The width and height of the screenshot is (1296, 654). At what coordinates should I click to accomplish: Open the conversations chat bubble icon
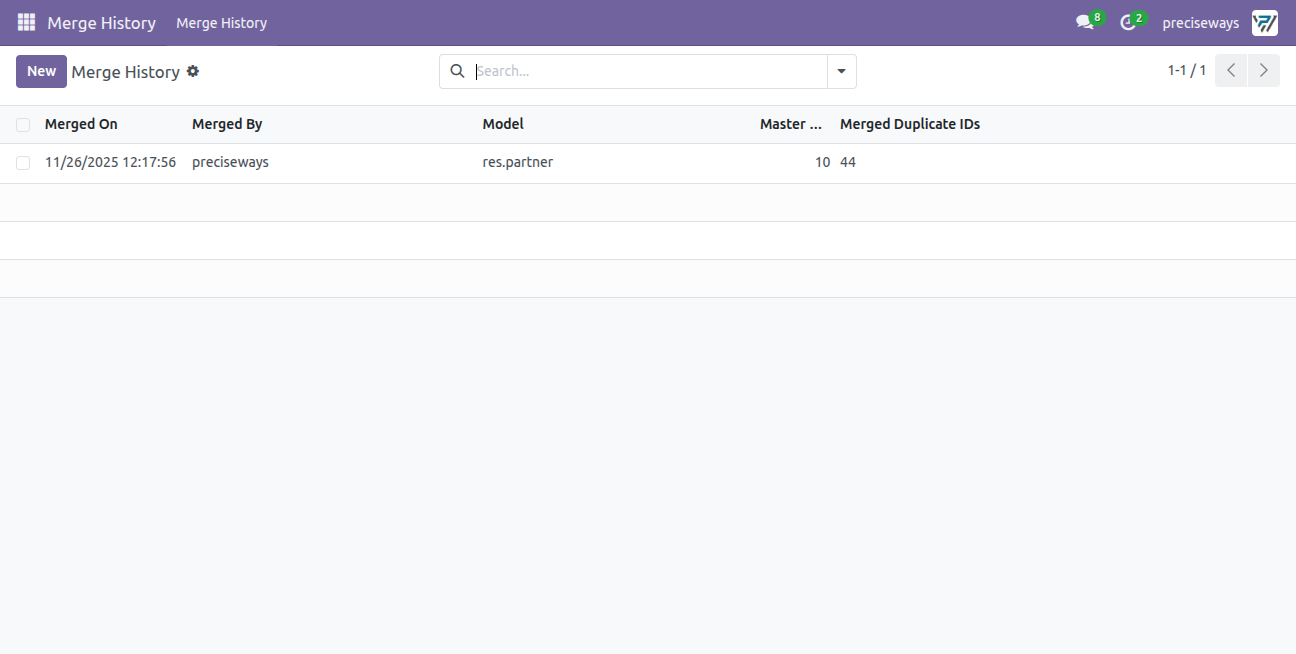click(x=1084, y=22)
